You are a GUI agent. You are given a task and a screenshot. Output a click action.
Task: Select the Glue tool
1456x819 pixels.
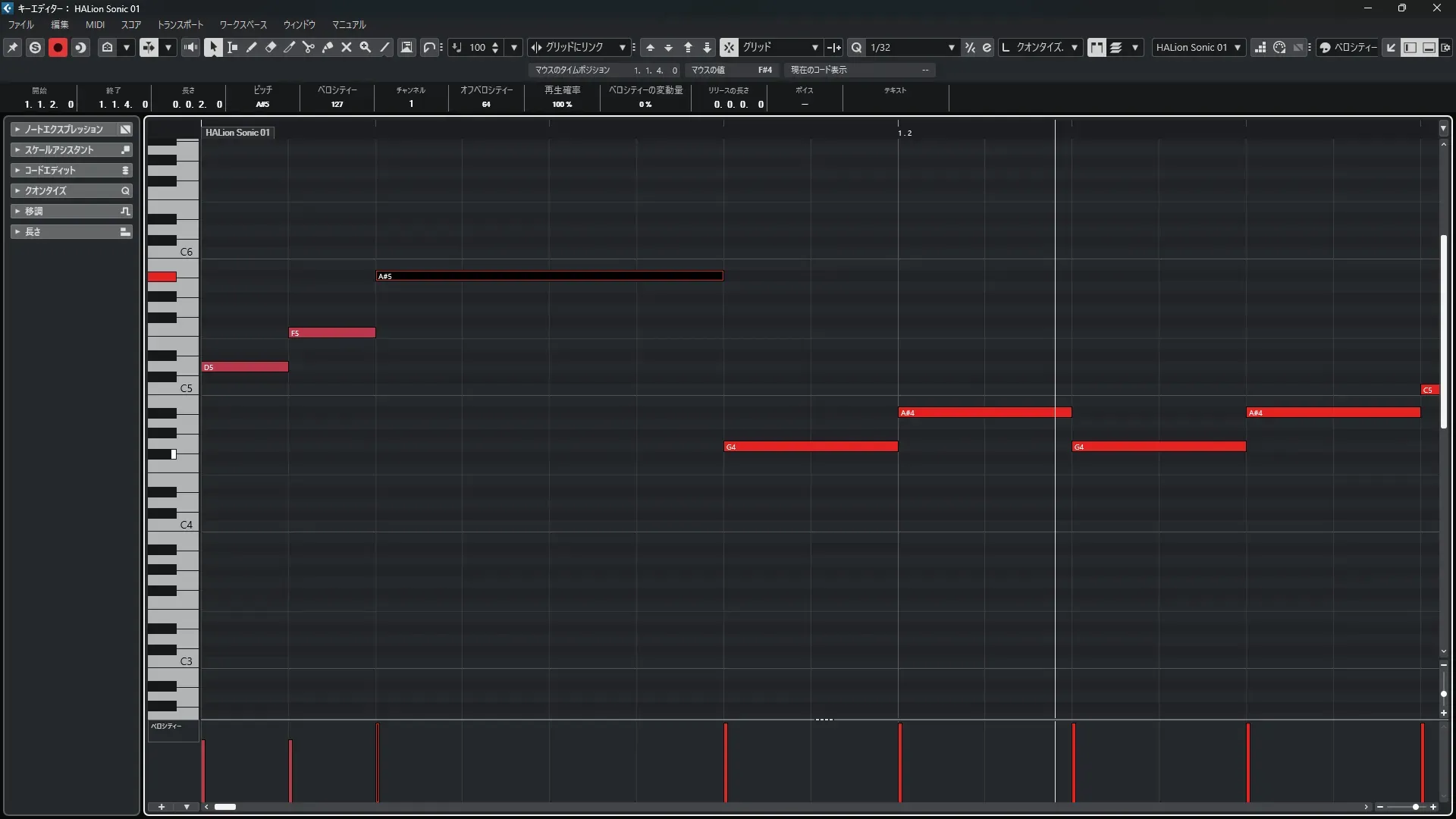click(328, 47)
